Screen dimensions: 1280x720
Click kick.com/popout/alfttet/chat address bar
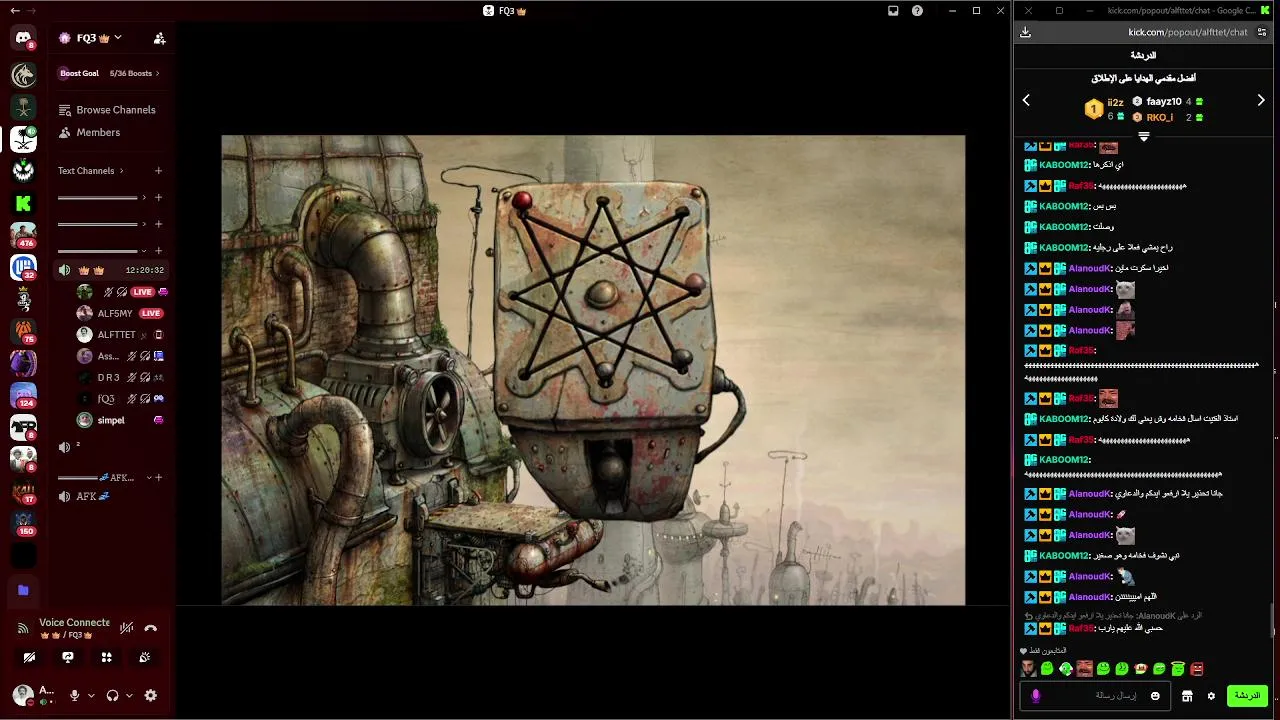[x=1187, y=32]
